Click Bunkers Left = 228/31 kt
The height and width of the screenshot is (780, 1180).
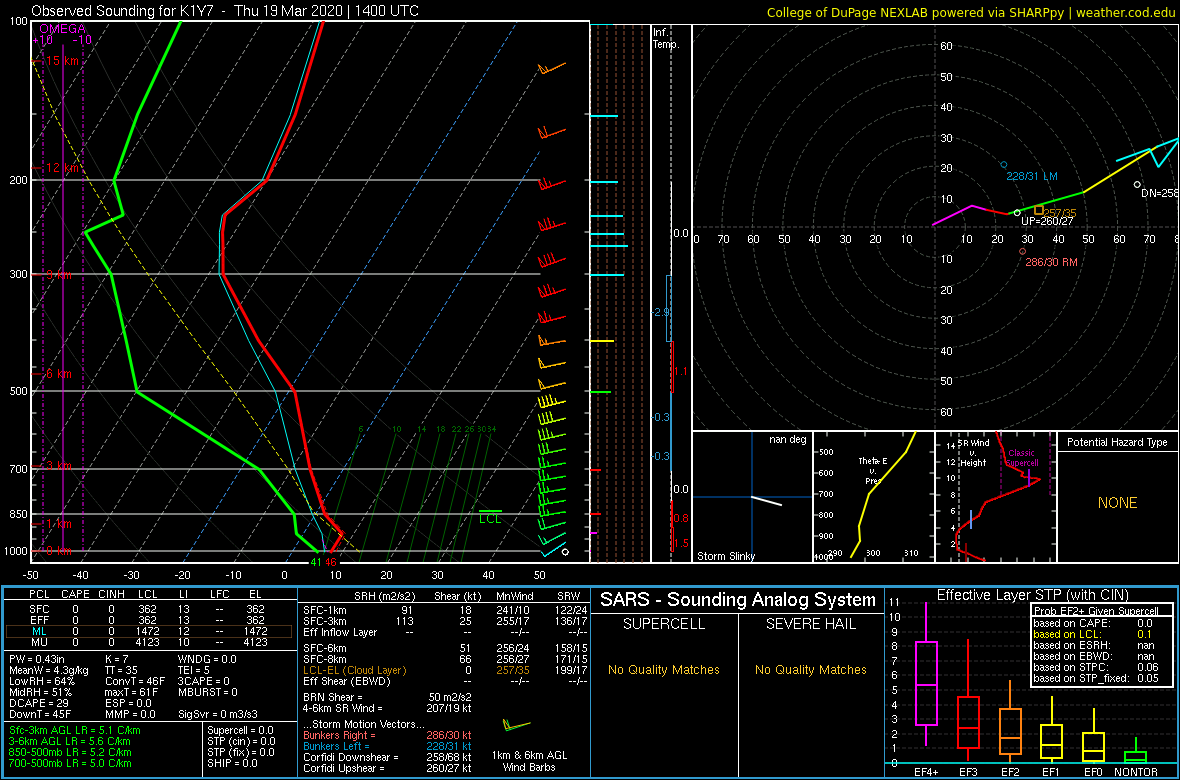387,745
